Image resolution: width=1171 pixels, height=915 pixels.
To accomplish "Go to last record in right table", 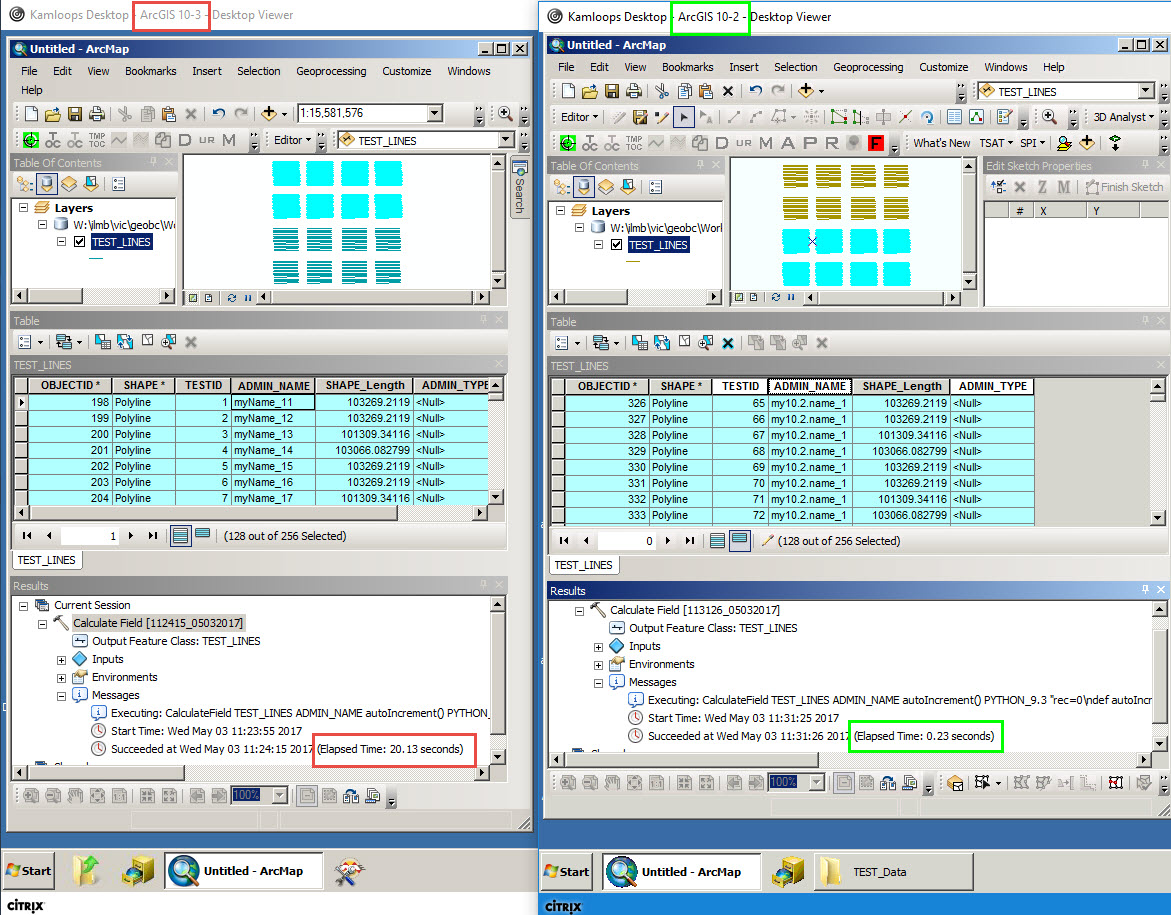I will [x=690, y=541].
